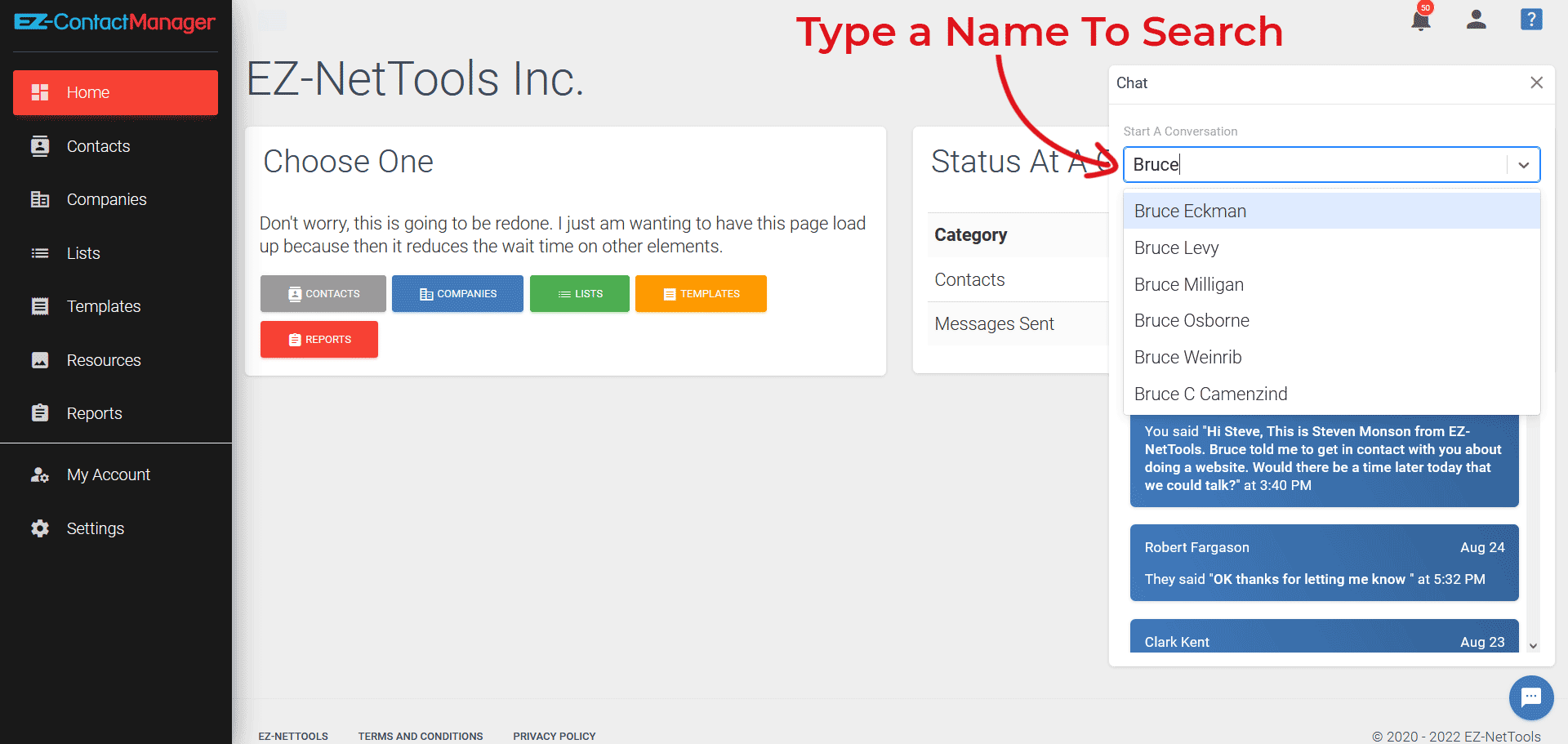Open the Clark Kent conversation
The image size is (1568, 744).
point(1324,636)
